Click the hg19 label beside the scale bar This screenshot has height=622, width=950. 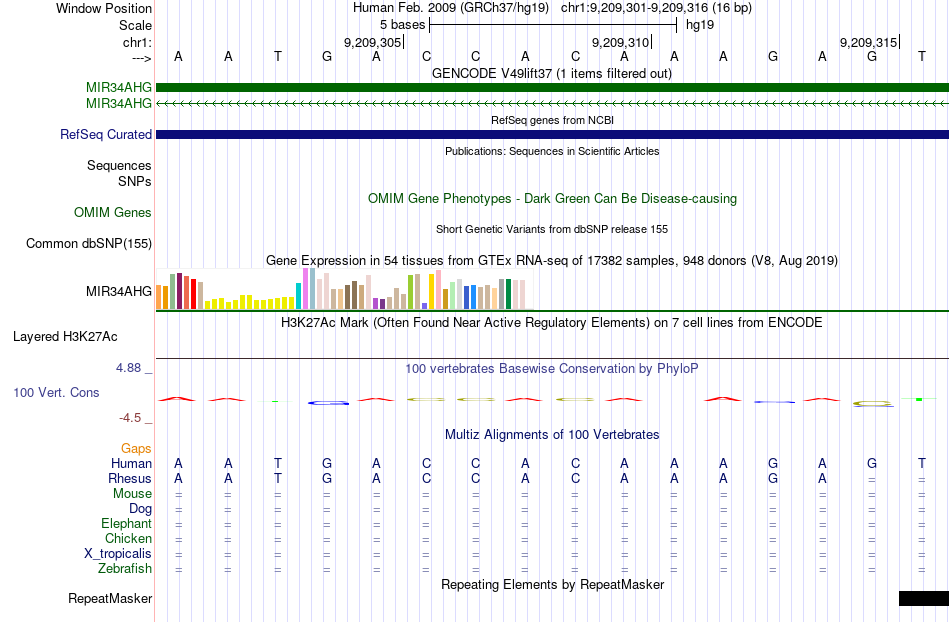[700, 25]
